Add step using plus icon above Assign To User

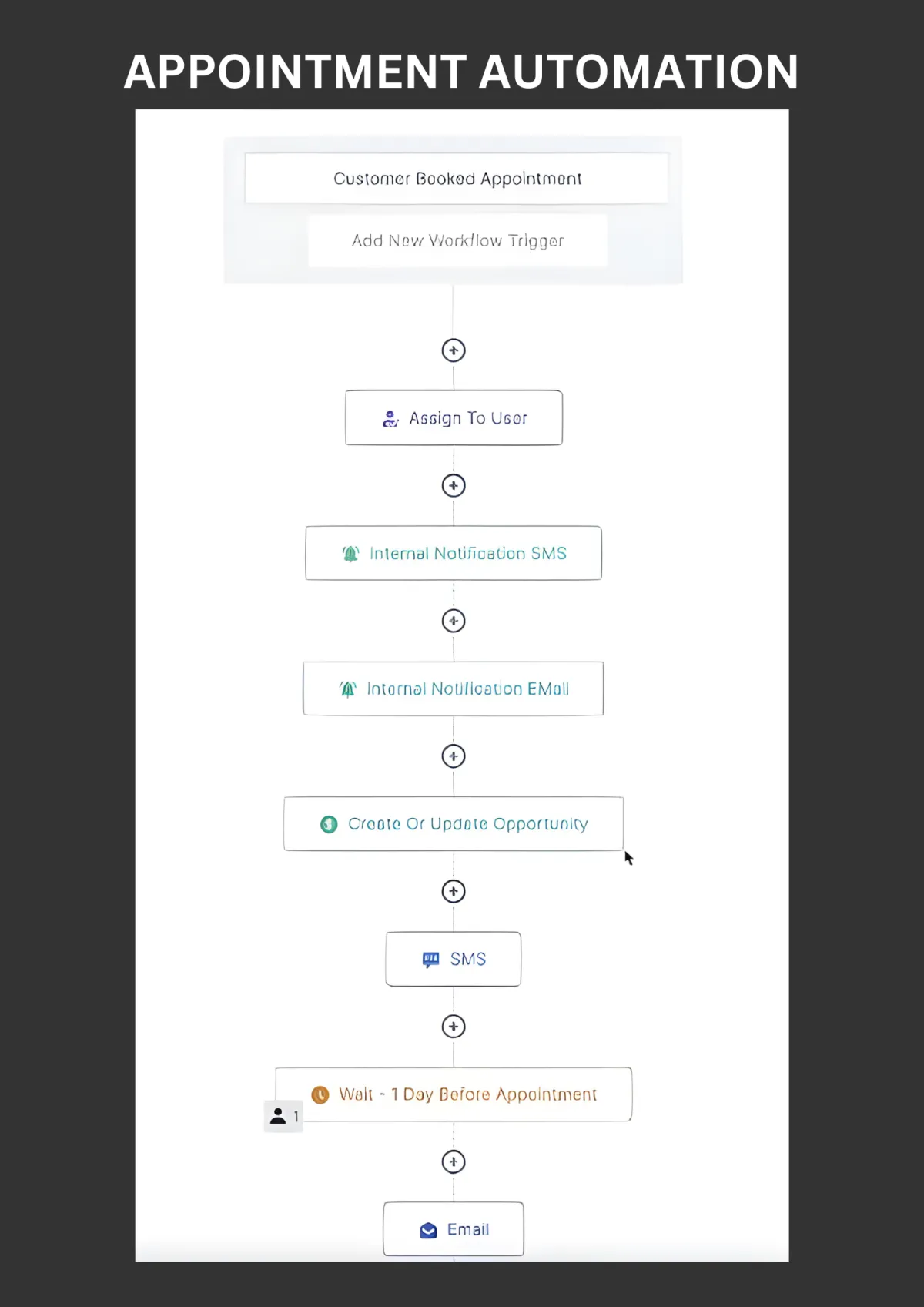[454, 350]
